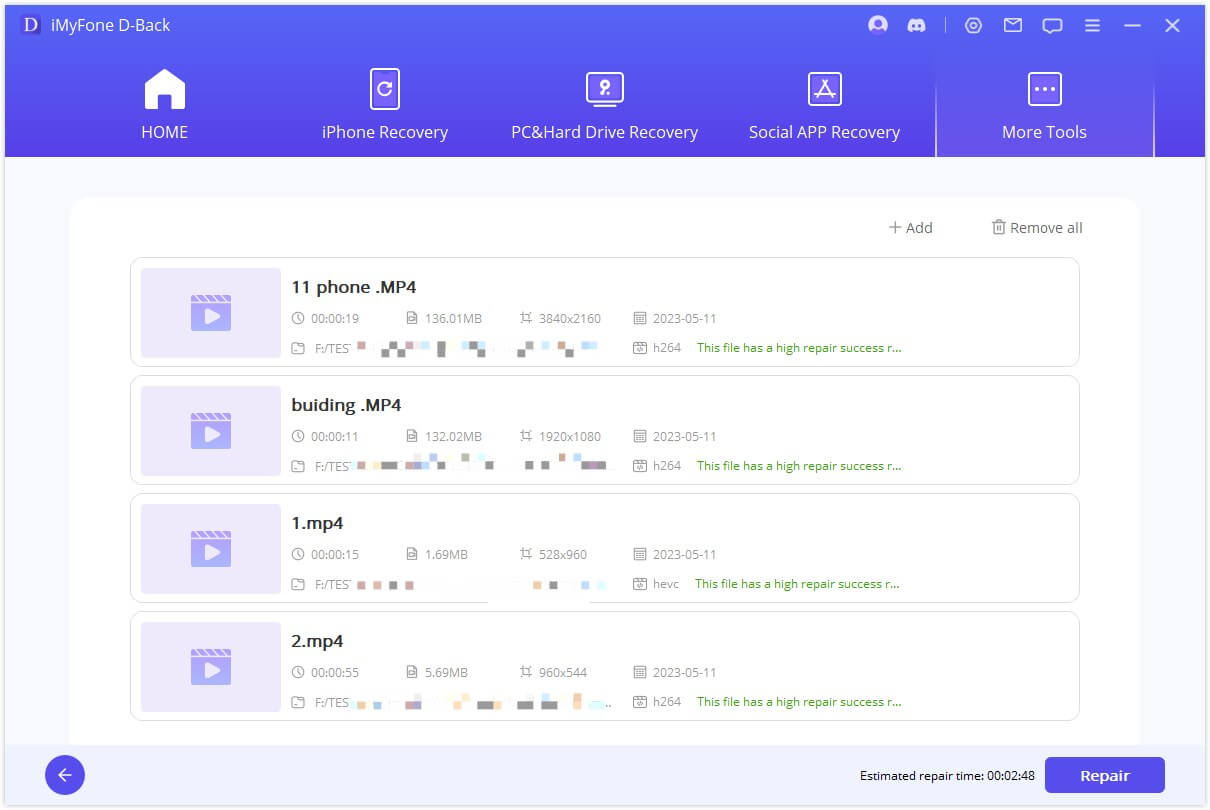Click the resolution 960x544
1210x810 pixels.
(563, 673)
